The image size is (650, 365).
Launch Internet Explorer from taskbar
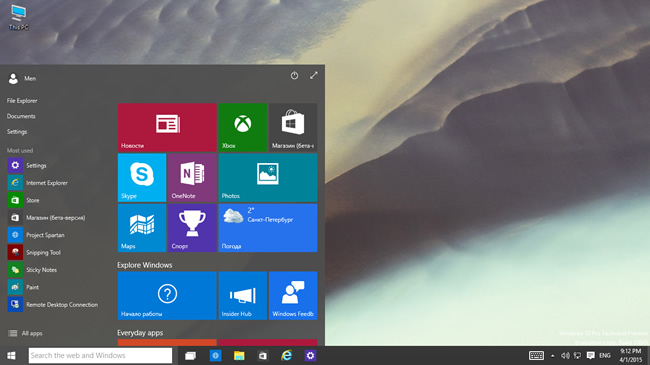tap(286, 356)
